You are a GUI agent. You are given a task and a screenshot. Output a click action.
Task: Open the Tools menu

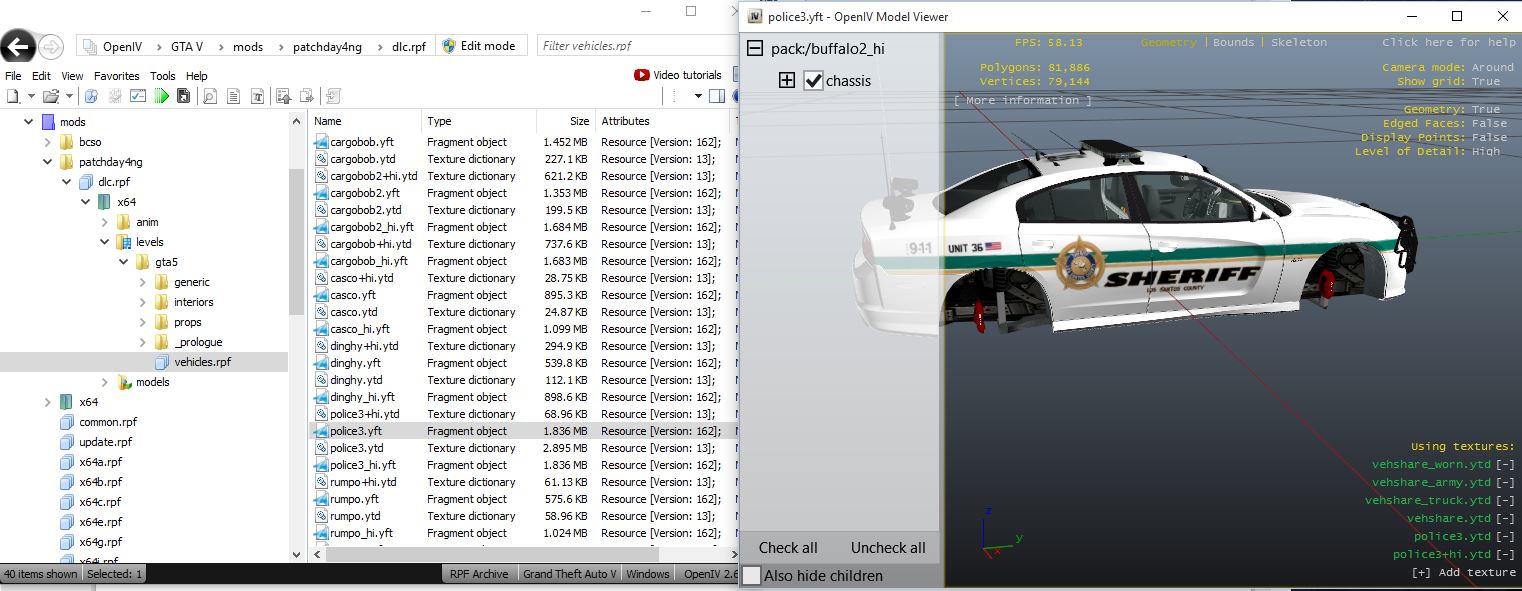(162, 76)
